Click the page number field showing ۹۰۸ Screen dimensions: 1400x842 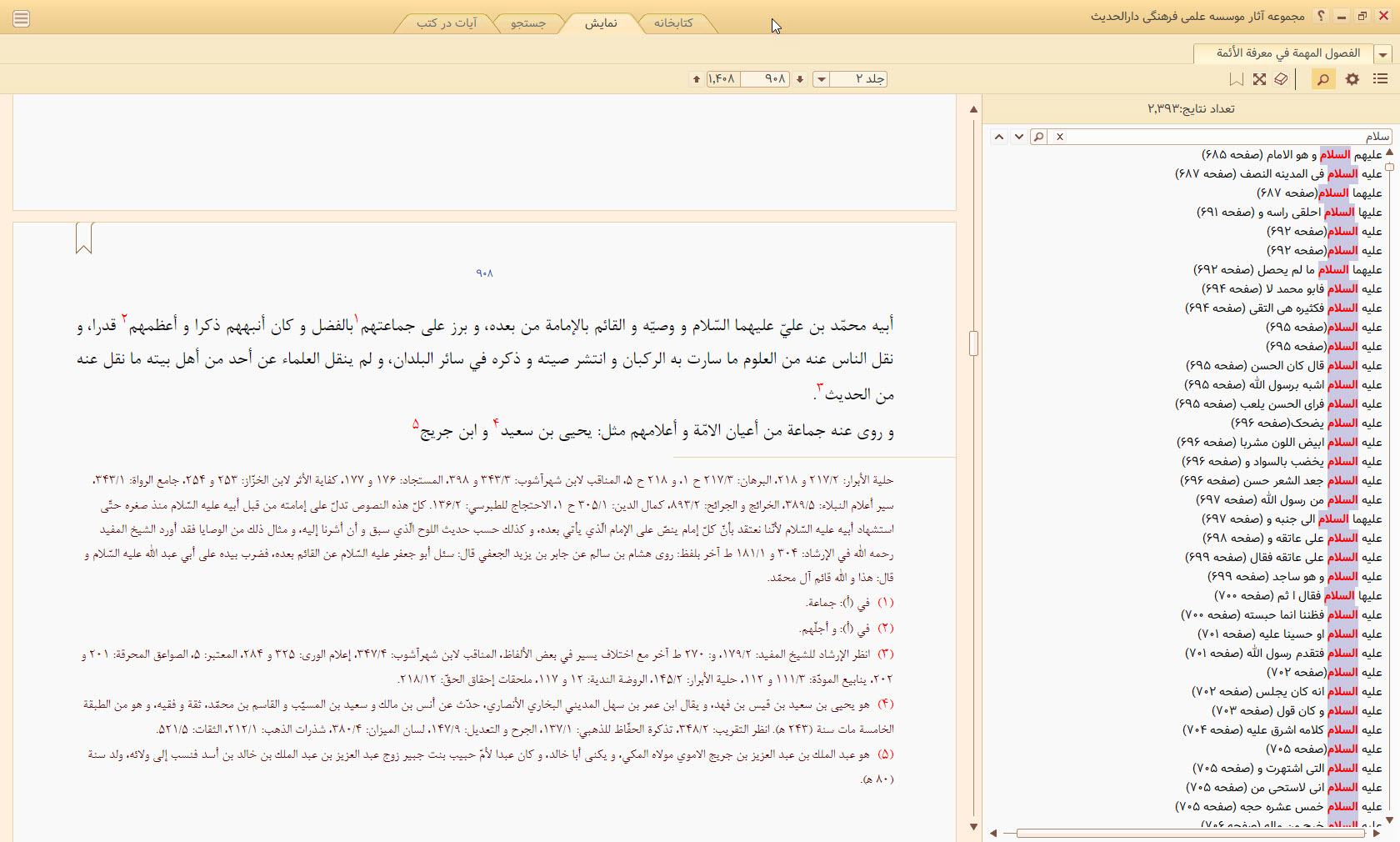[764, 79]
